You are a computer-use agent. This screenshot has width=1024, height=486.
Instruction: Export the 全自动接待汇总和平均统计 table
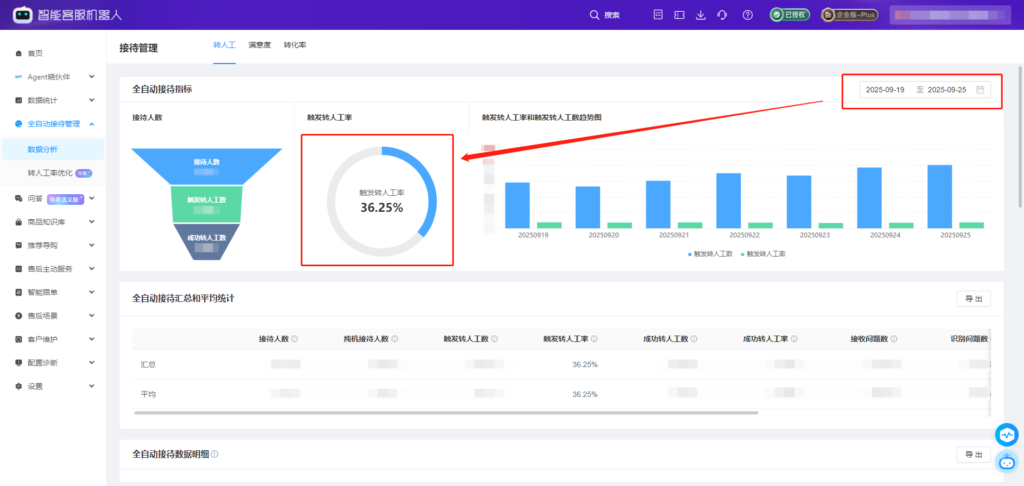pyautogui.click(x=974, y=299)
